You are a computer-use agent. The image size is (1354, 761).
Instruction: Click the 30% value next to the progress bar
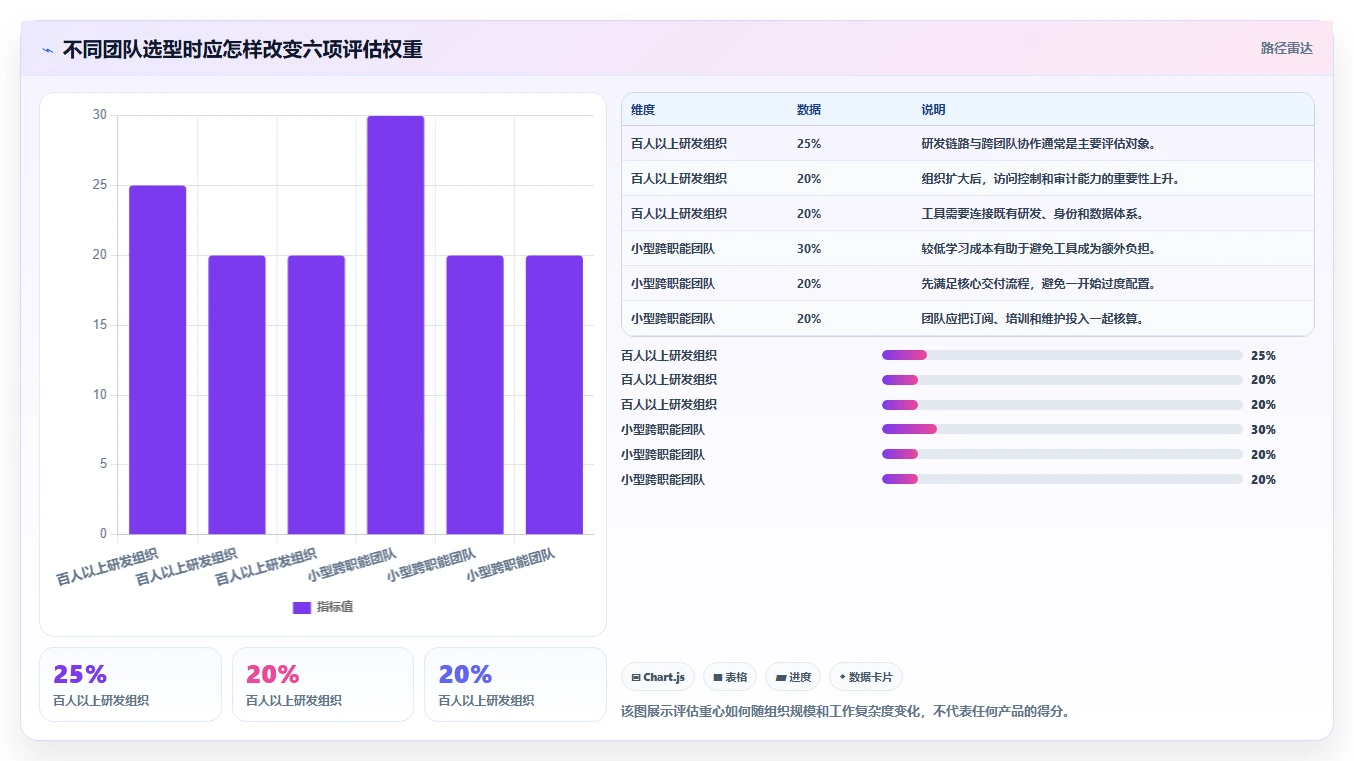point(1263,430)
